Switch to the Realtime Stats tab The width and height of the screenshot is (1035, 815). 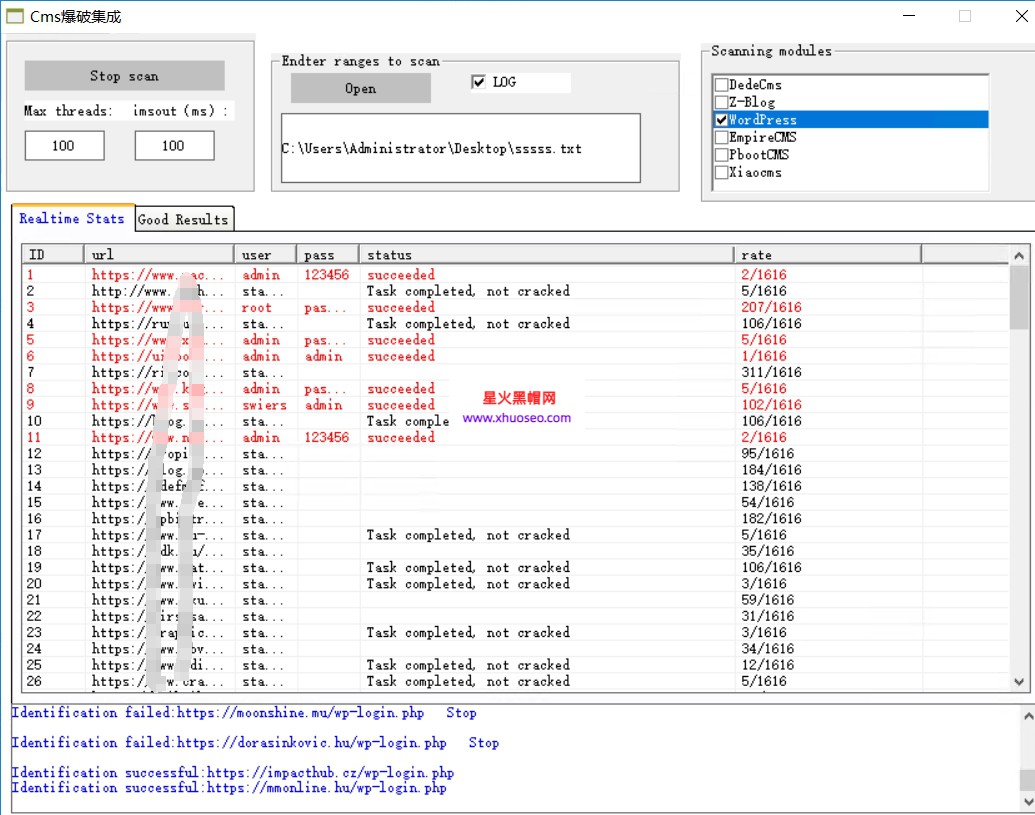tap(72, 218)
